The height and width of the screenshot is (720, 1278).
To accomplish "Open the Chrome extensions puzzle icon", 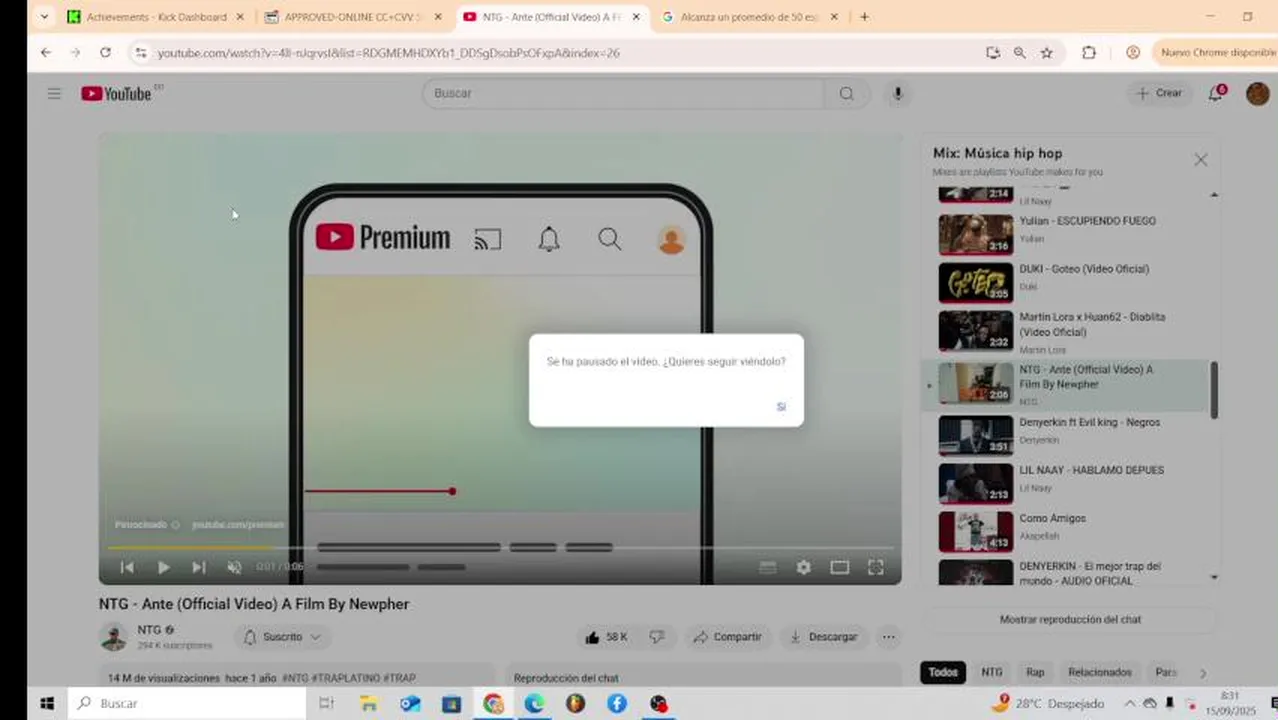I will 1089,53.
